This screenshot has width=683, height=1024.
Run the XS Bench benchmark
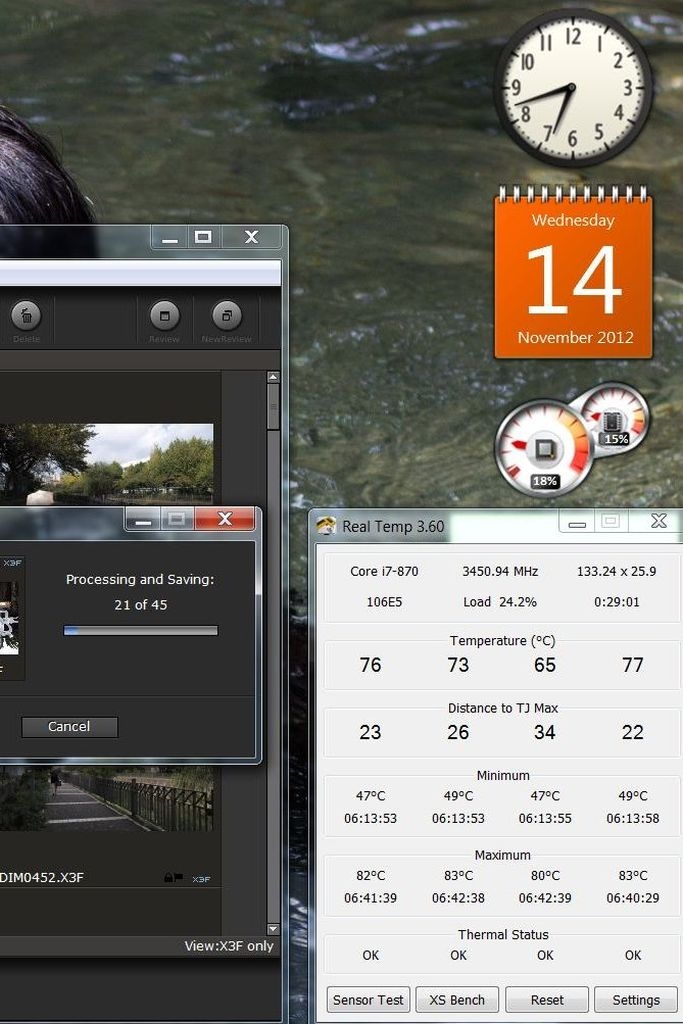(x=457, y=999)
